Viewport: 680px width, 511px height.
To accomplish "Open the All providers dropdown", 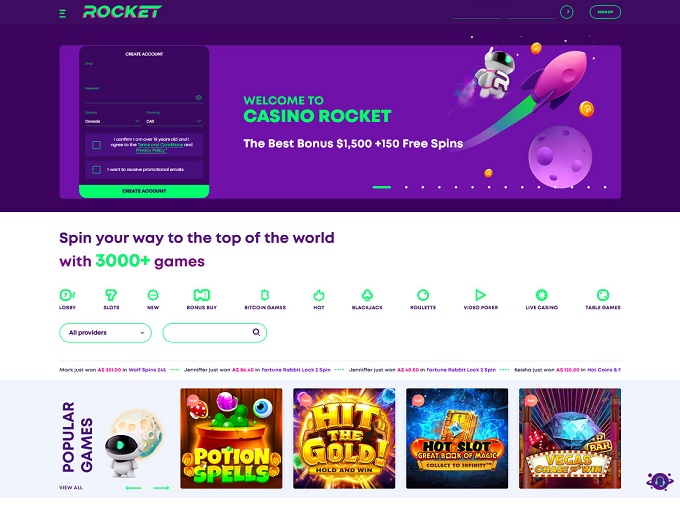I will [x=105, y=333].
